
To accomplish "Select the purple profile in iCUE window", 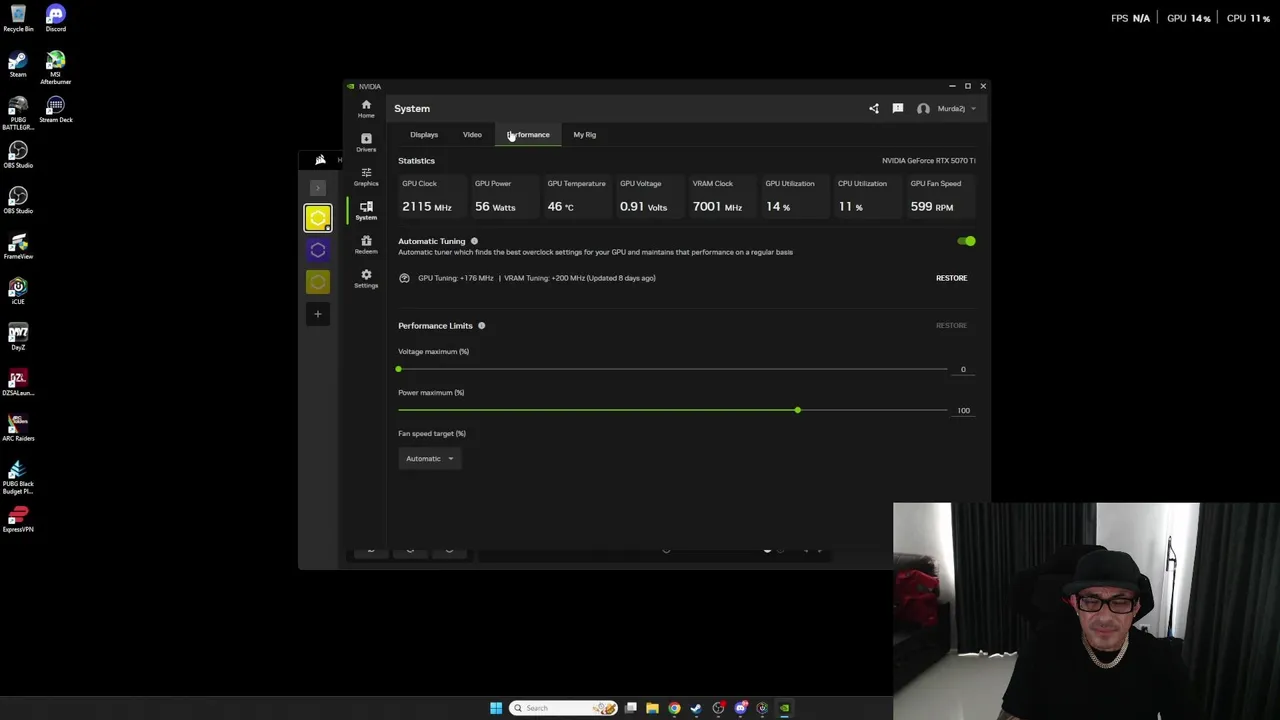I will [318, 250].
